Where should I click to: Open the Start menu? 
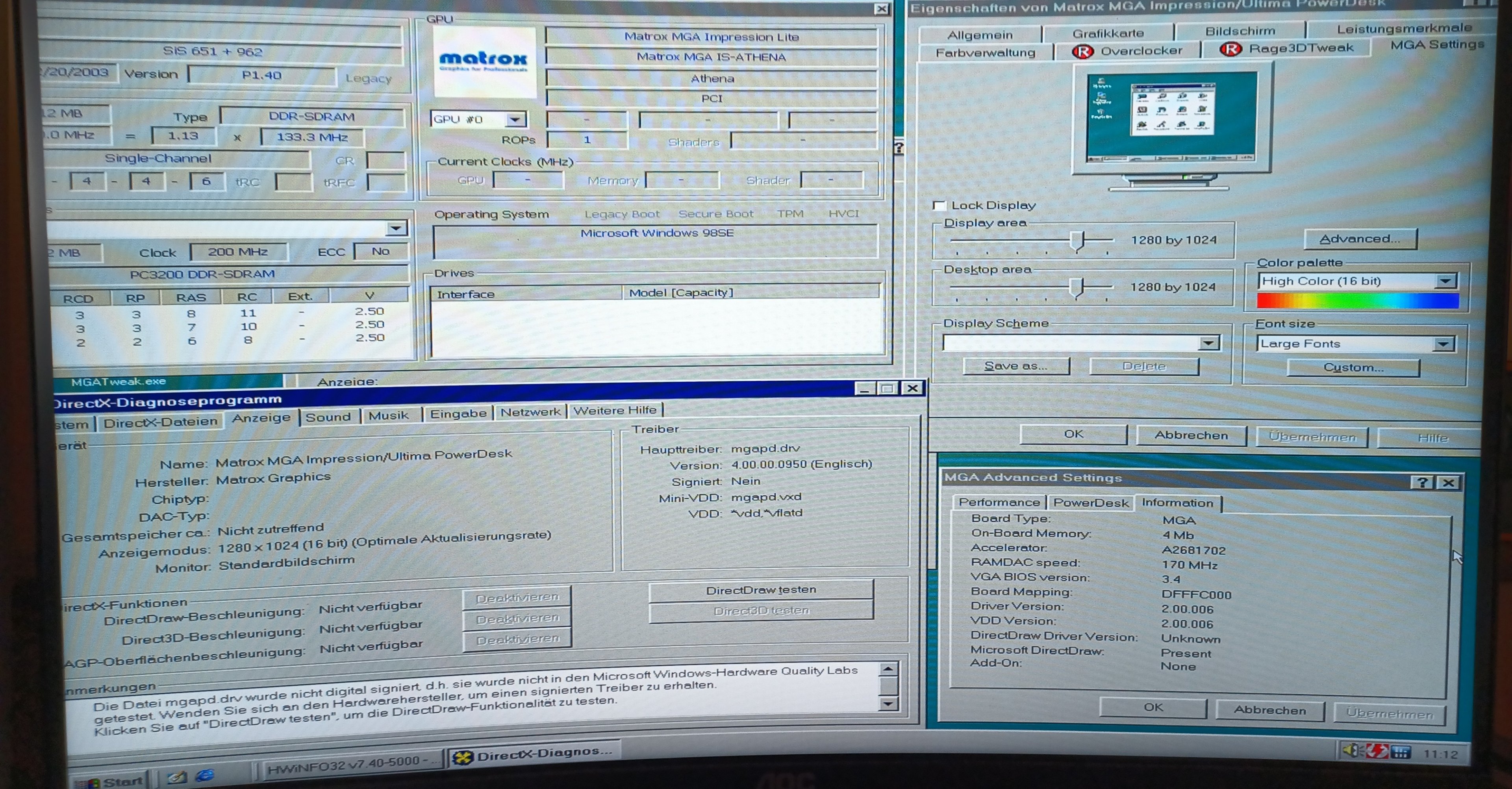click(x=110, y=782)
